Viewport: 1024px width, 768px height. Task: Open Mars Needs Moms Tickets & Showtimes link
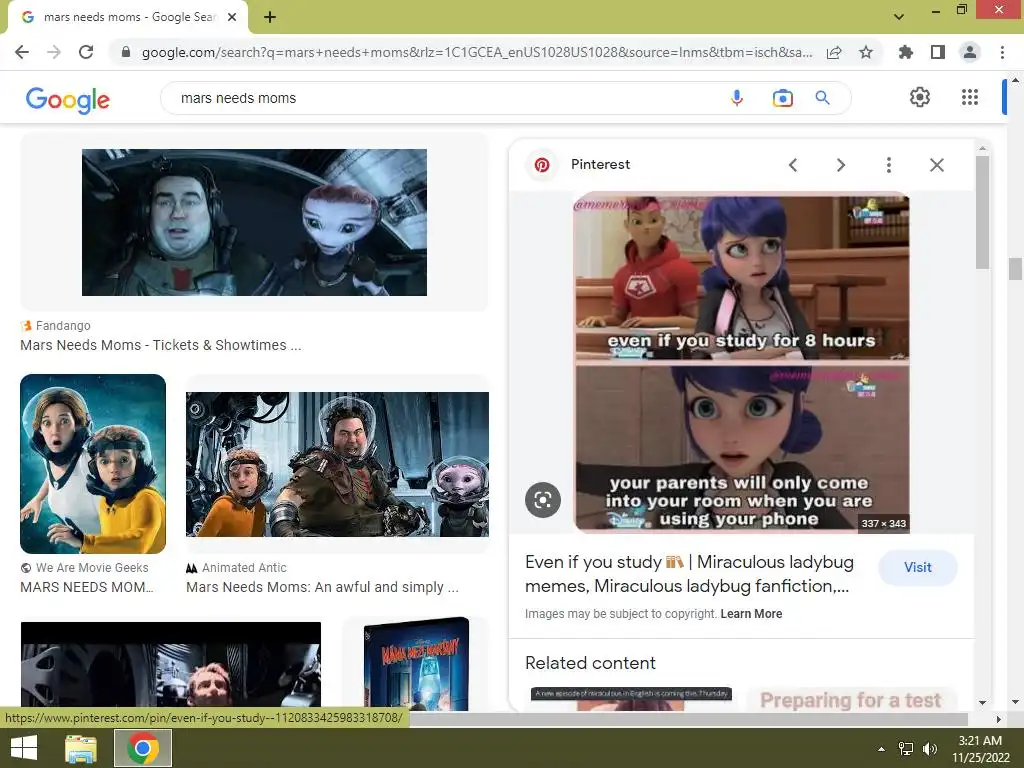pyautogui.click(x=161, y=345)
